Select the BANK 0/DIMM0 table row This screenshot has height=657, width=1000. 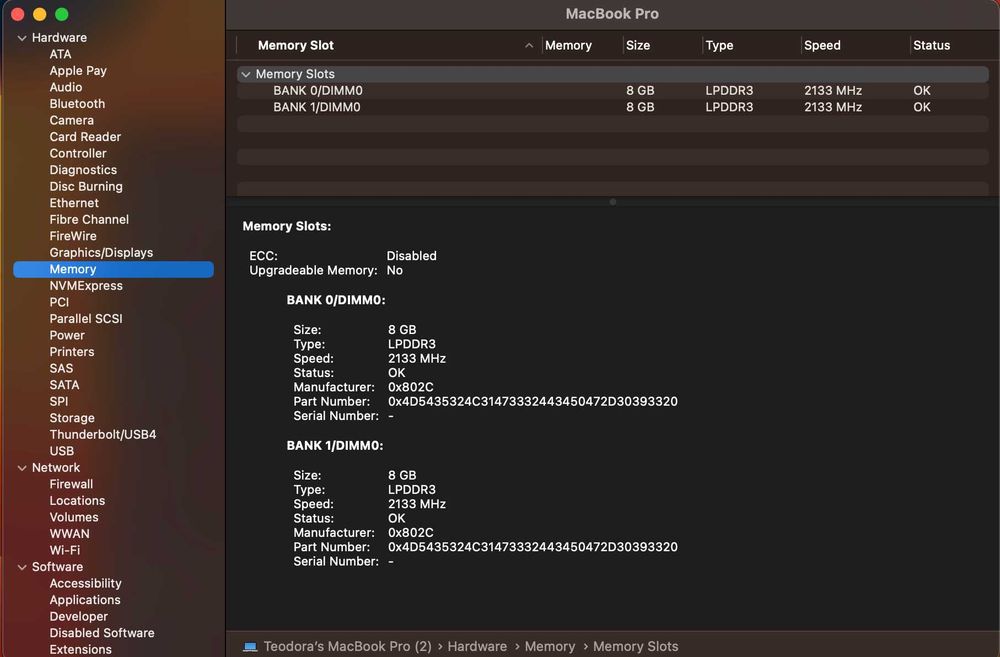tap(612, 91)
